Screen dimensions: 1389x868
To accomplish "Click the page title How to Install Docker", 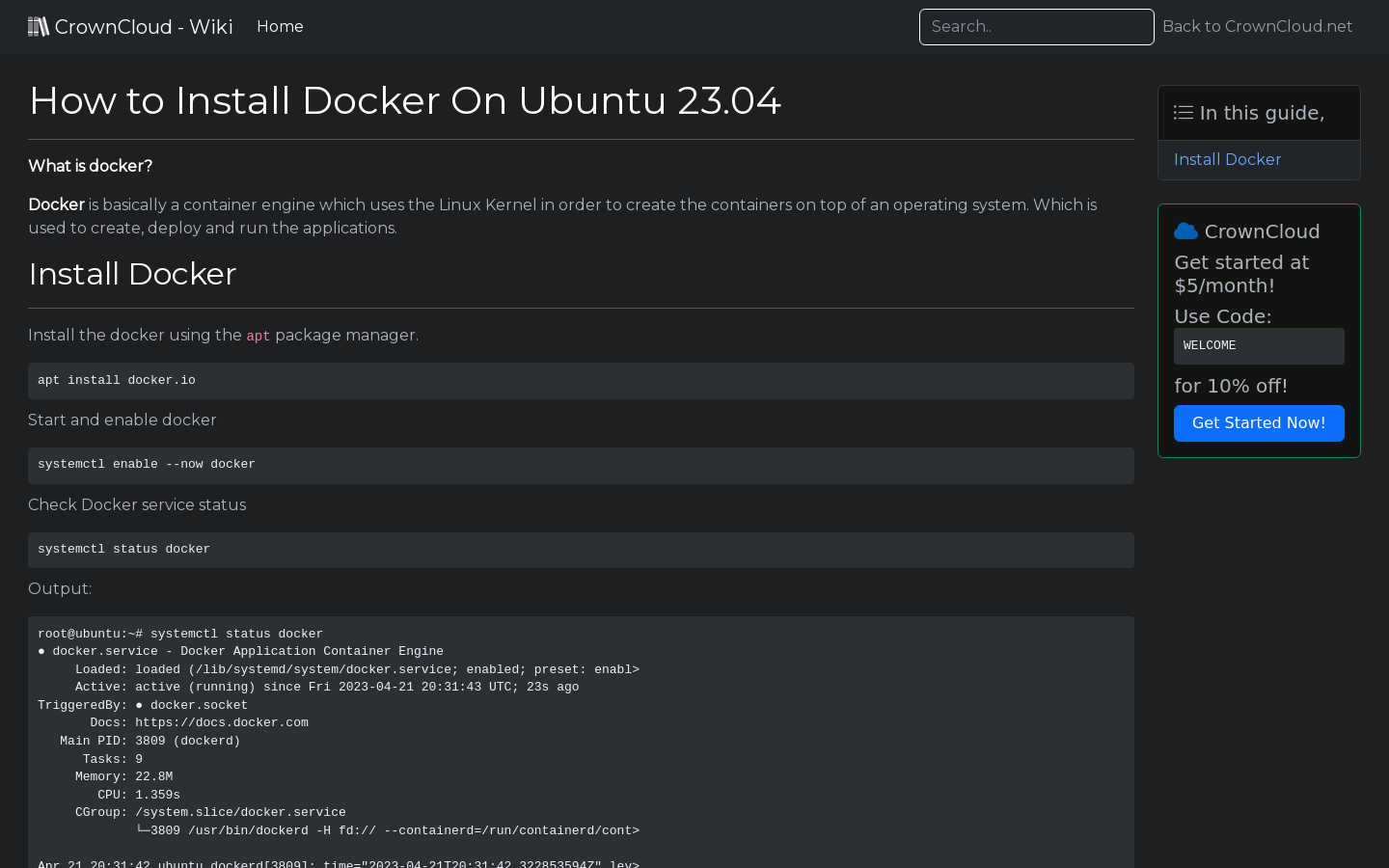I will [x=405, y=100].
